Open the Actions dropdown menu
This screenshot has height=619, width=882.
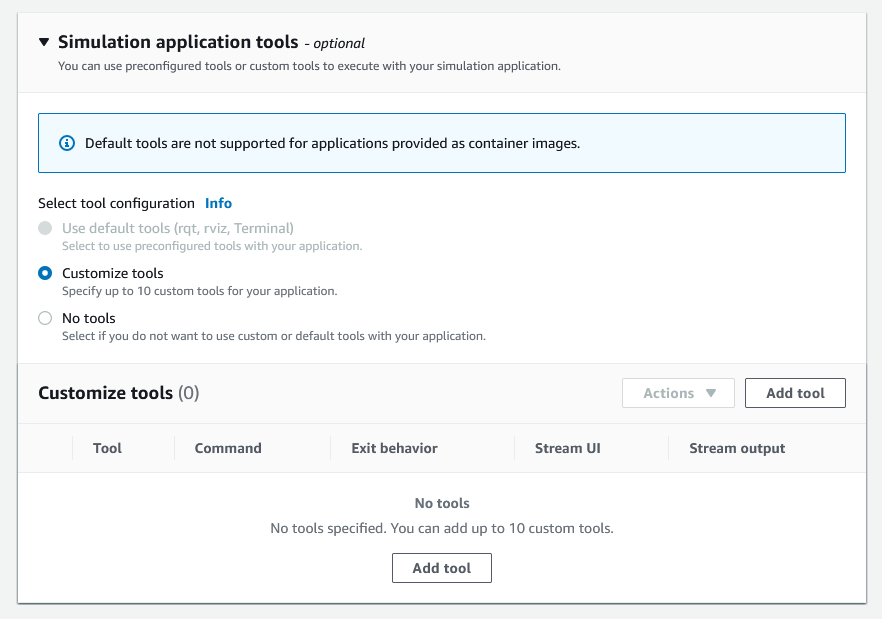pyautogui.click(x=678, y=393)
